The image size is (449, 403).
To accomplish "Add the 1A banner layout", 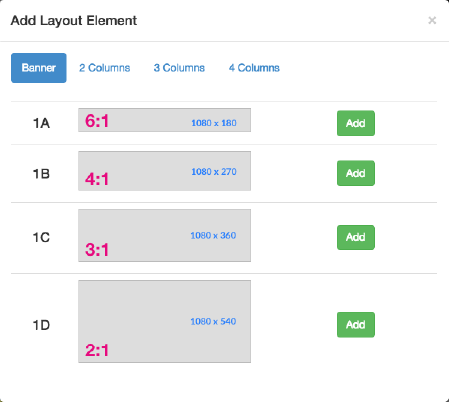I will (356, 123).
